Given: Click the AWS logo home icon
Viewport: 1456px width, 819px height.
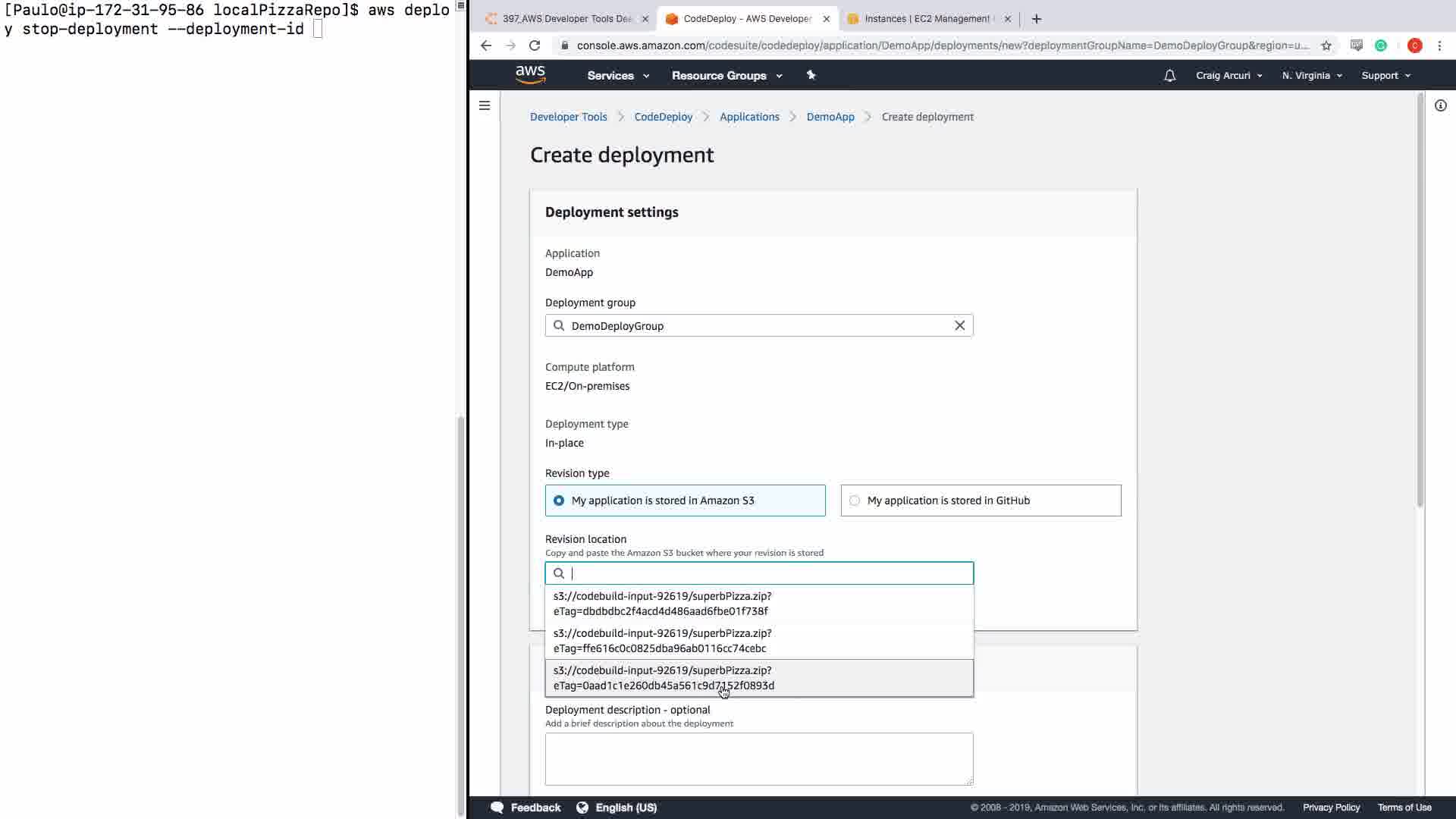Looking at the screenshot, I should pyautogui.click(x=530, y=74).
